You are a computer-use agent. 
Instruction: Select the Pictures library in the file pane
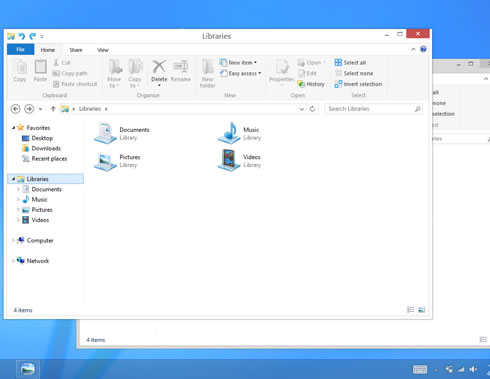117,161
